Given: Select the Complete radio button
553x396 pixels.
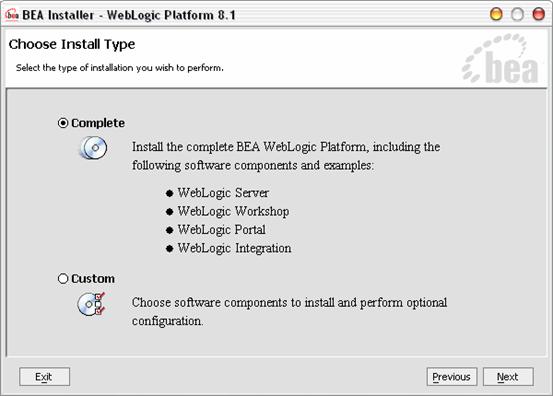Looking at the screenshot, I should (x=63, y=123).
